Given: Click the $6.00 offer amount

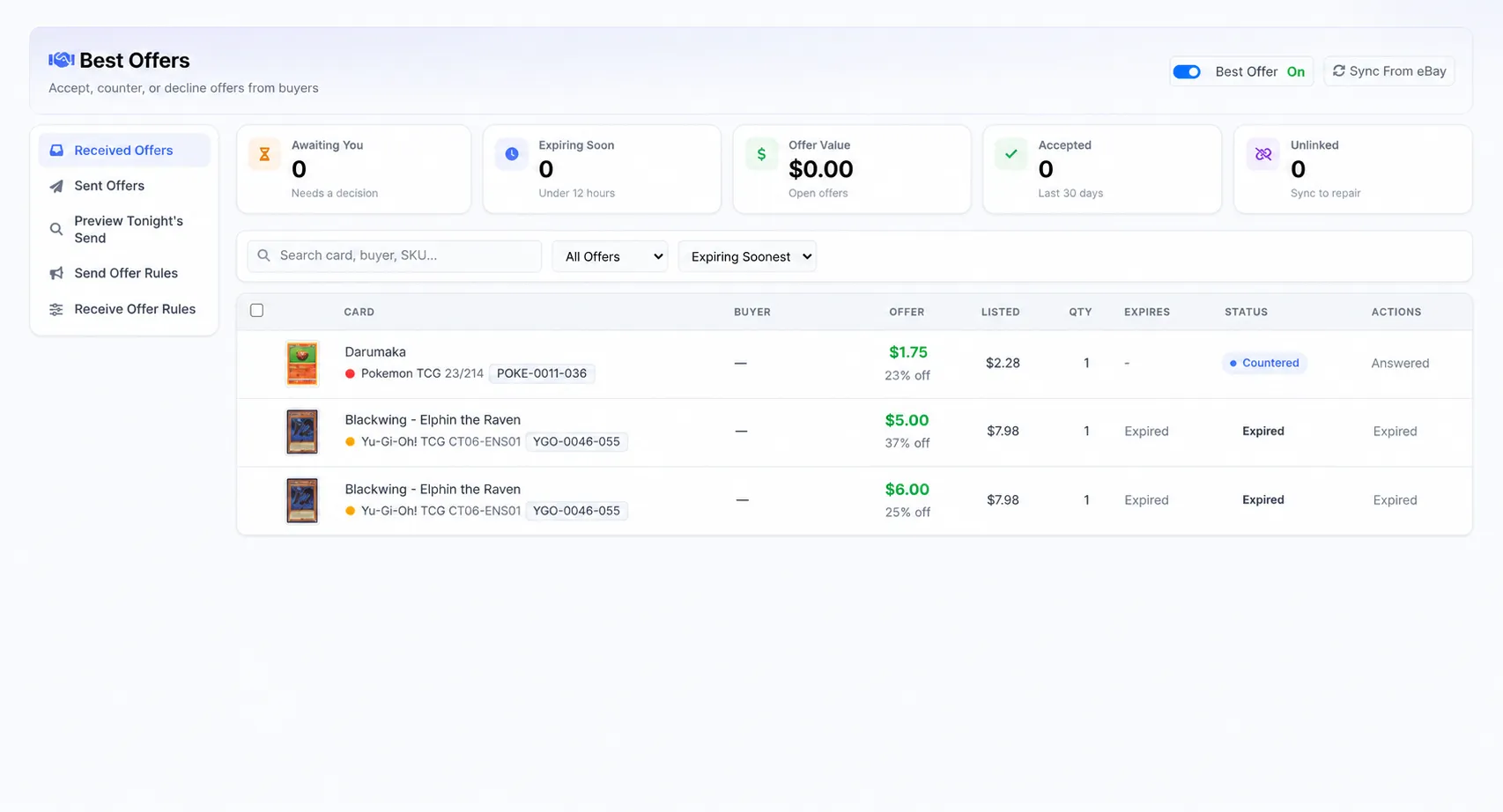Looking at the screenshot, I should [907, 490].
